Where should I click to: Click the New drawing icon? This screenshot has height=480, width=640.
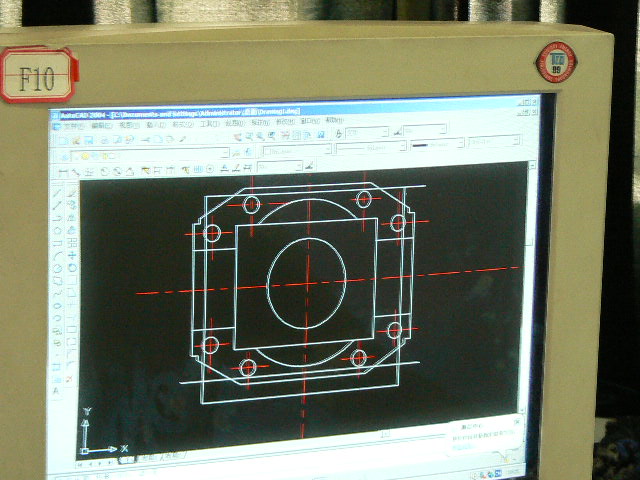pos(64,139)
